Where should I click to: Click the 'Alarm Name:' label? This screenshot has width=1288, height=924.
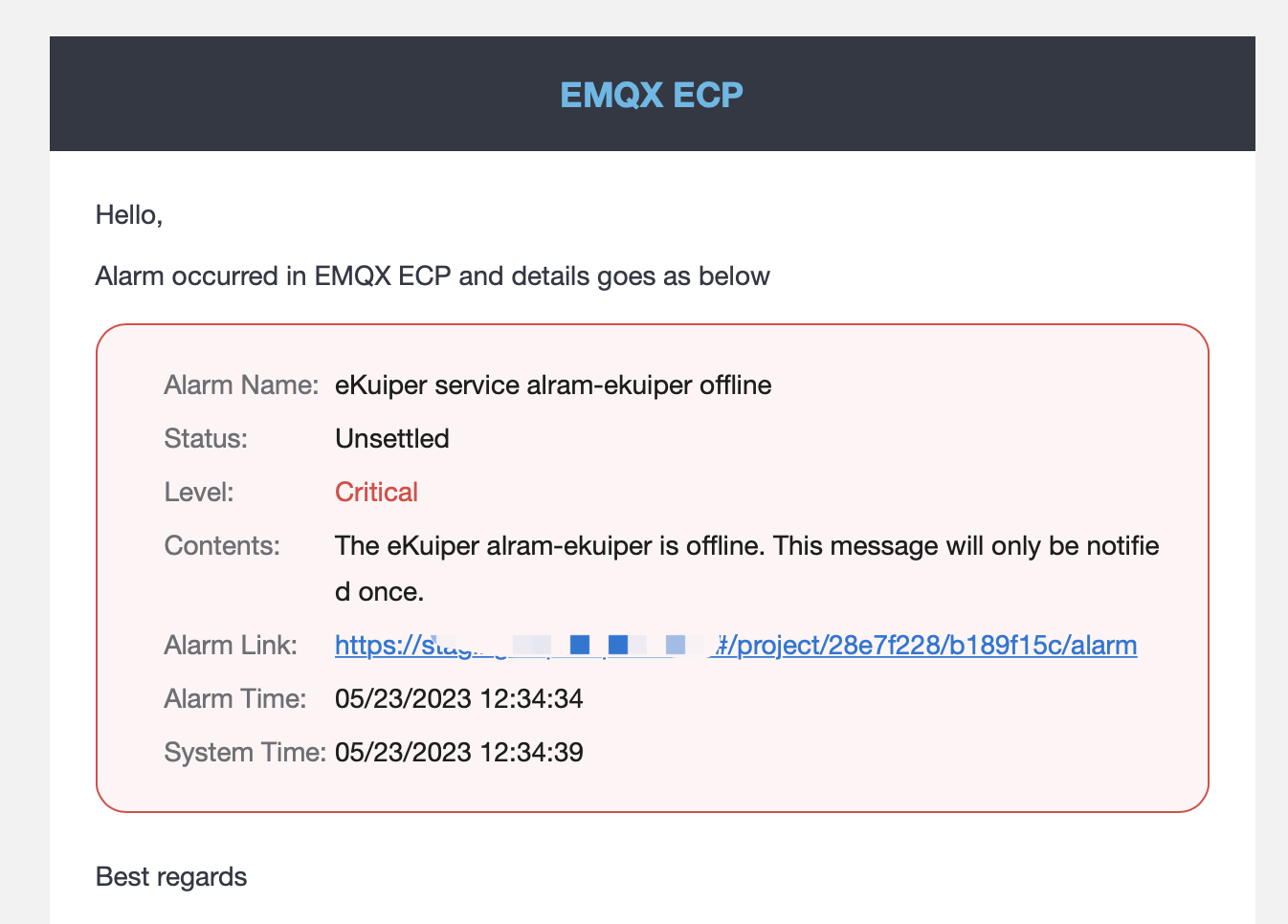coord(241,385)
